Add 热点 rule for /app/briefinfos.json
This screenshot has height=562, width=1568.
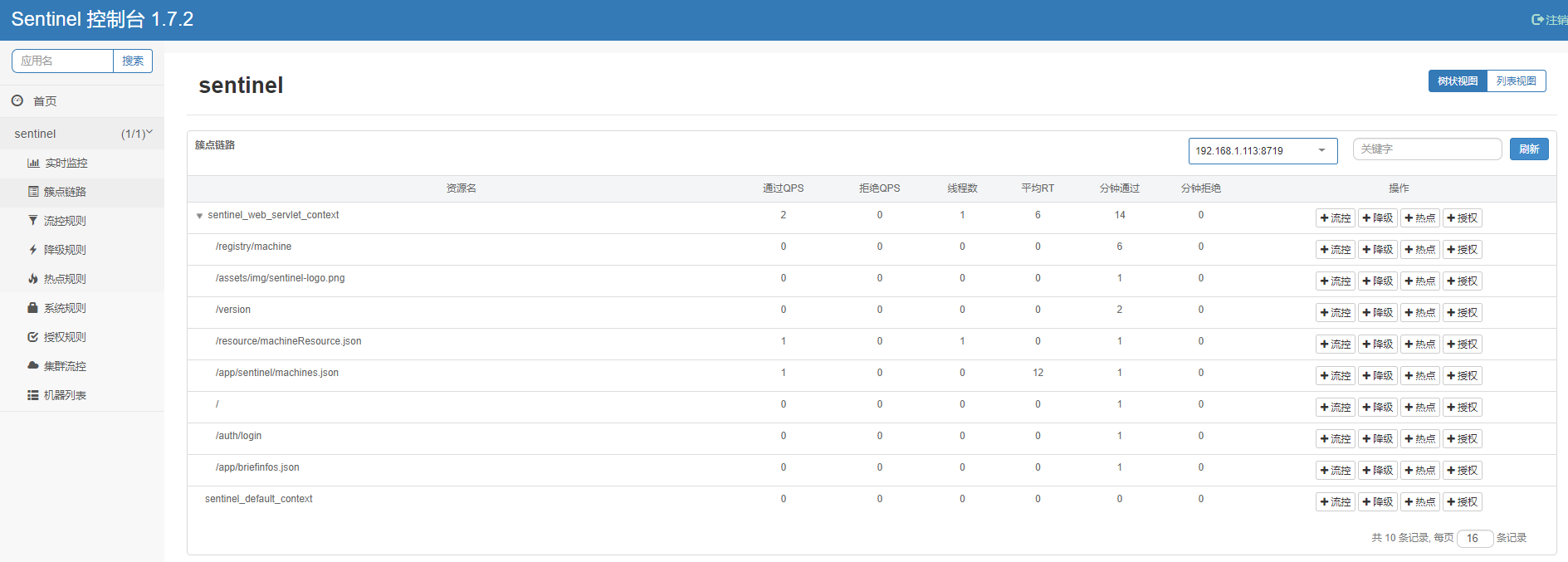1420,470
